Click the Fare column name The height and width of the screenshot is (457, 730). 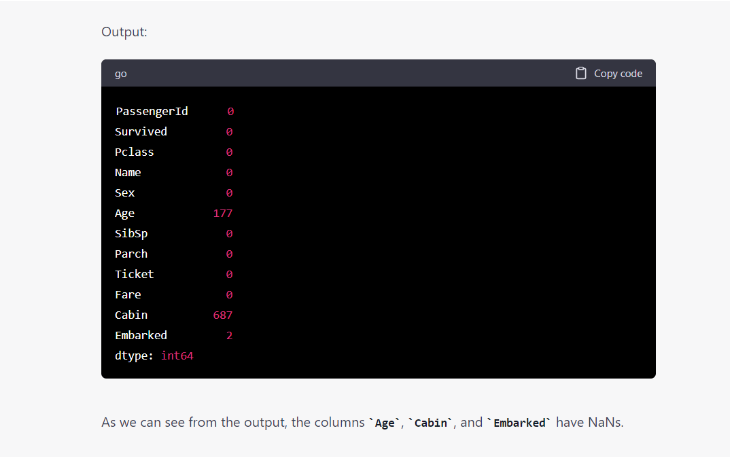[128, 295]
